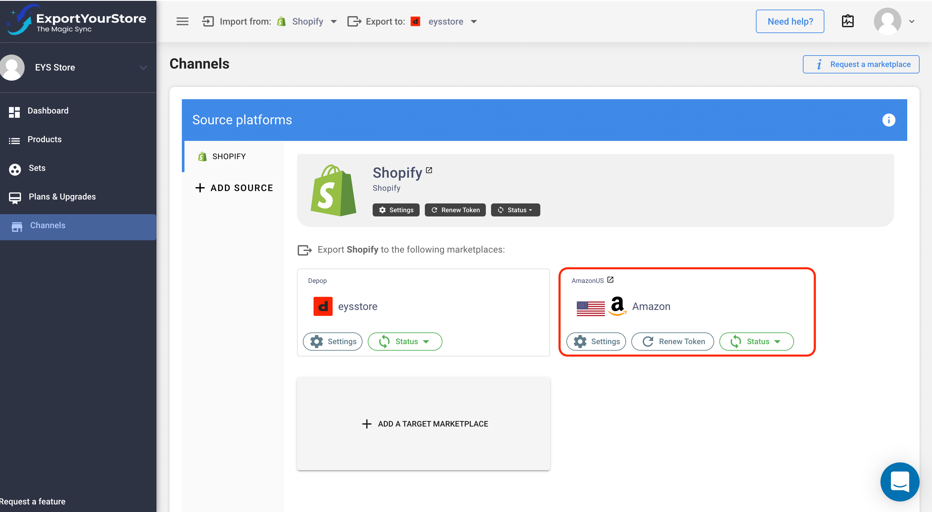This screenshot has height=512, width=932.
Task: Click Request a feature link
Action: click(x=33, y=501)
